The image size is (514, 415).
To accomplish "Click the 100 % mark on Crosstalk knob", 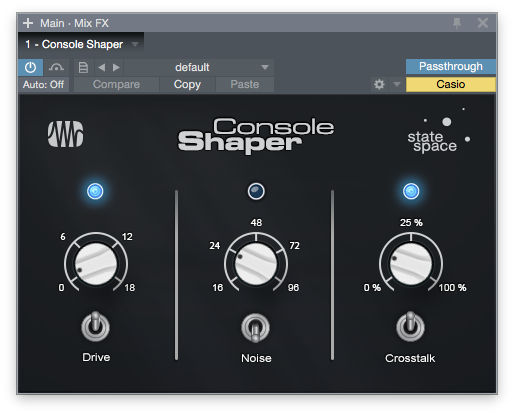I will tap(452, 287).
